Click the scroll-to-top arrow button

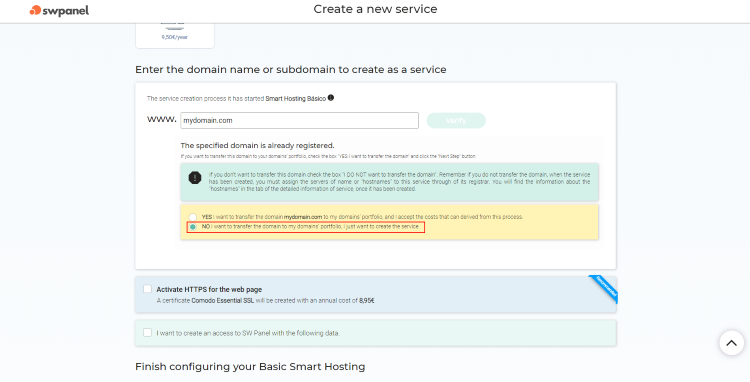731,343
